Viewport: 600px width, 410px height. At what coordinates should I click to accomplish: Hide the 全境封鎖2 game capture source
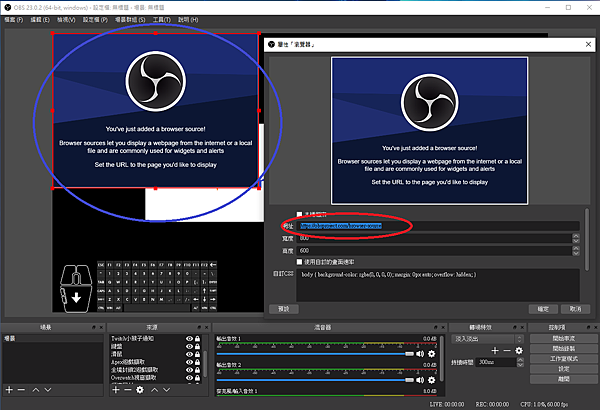pos(189,370)
